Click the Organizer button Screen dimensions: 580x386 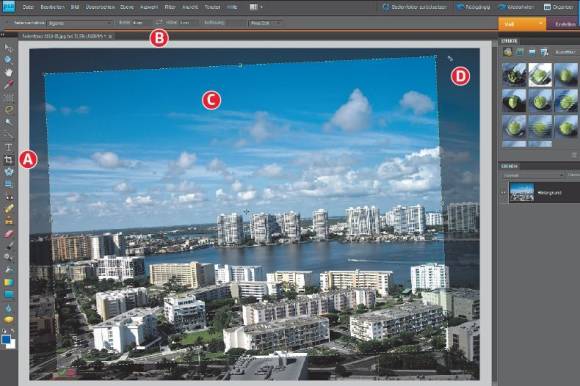tap(559, 7)
